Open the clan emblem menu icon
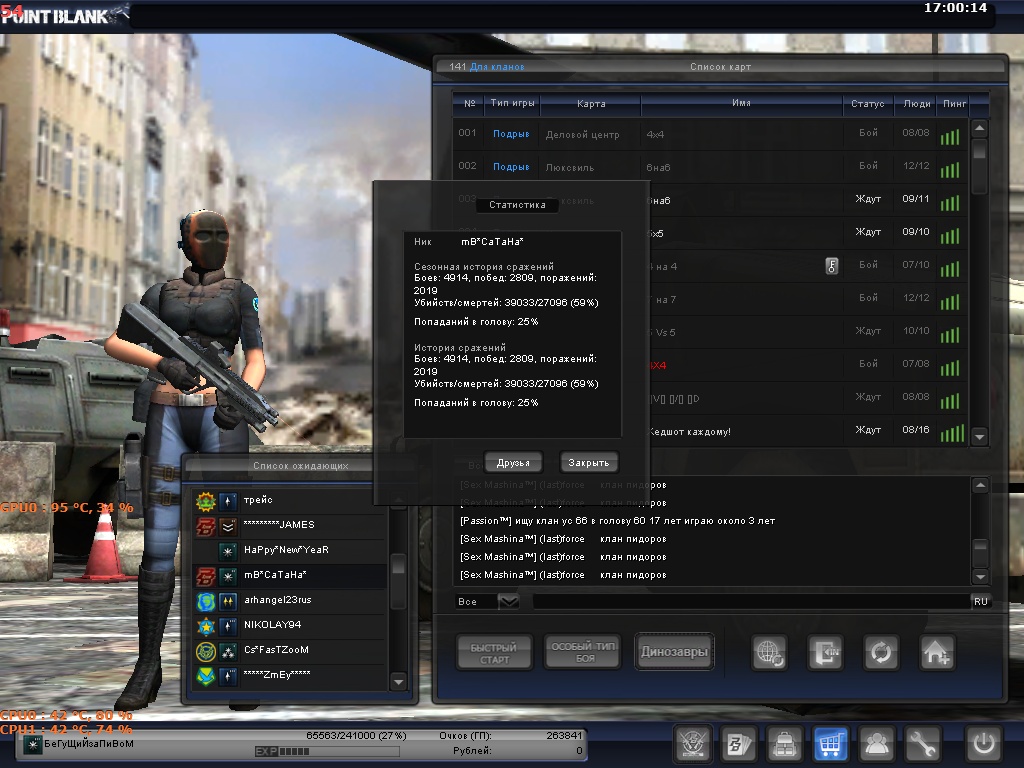This screenshot has width=1024, height=768. [692, 743]
